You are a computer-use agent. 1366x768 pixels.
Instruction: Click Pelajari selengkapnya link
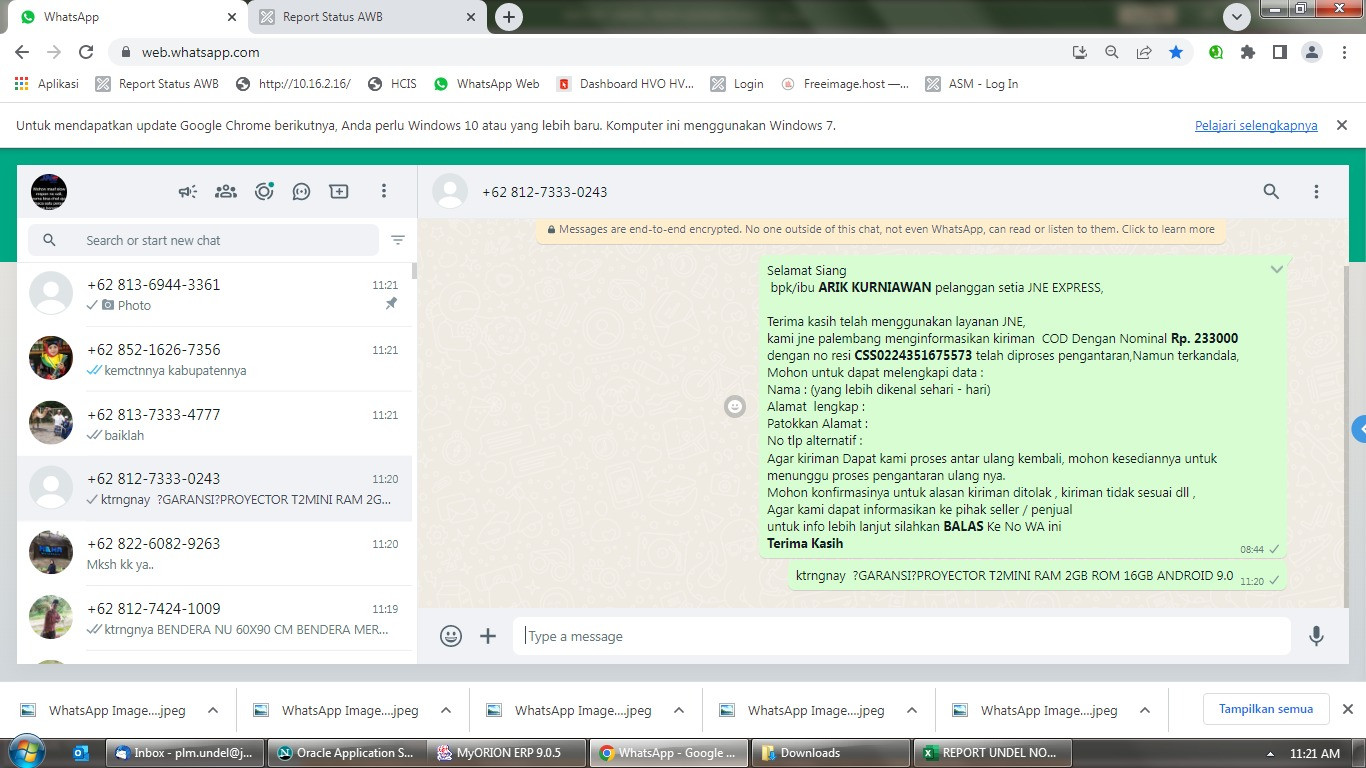pos(1256,126)
